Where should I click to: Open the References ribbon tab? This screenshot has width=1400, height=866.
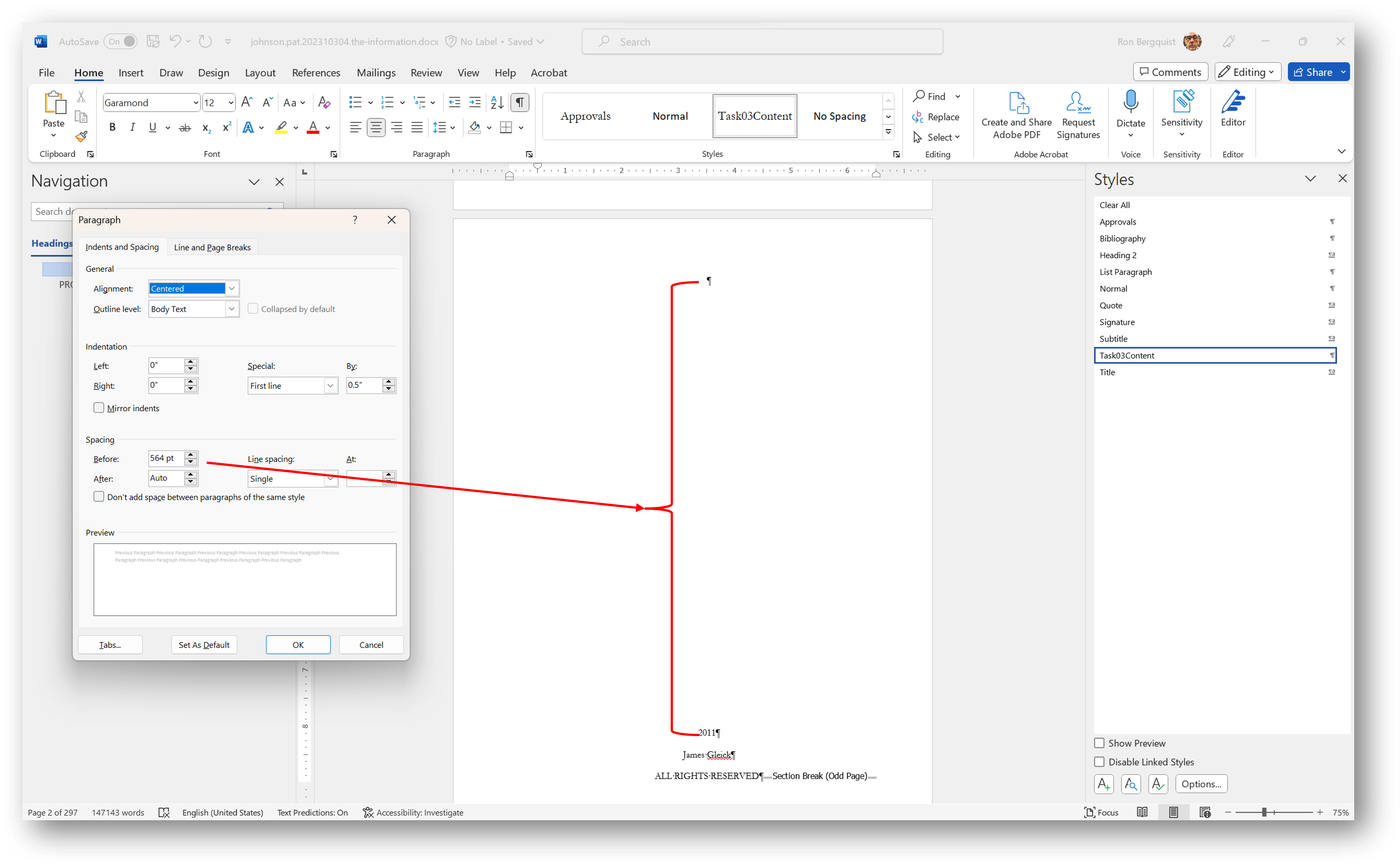coord(316,73)
